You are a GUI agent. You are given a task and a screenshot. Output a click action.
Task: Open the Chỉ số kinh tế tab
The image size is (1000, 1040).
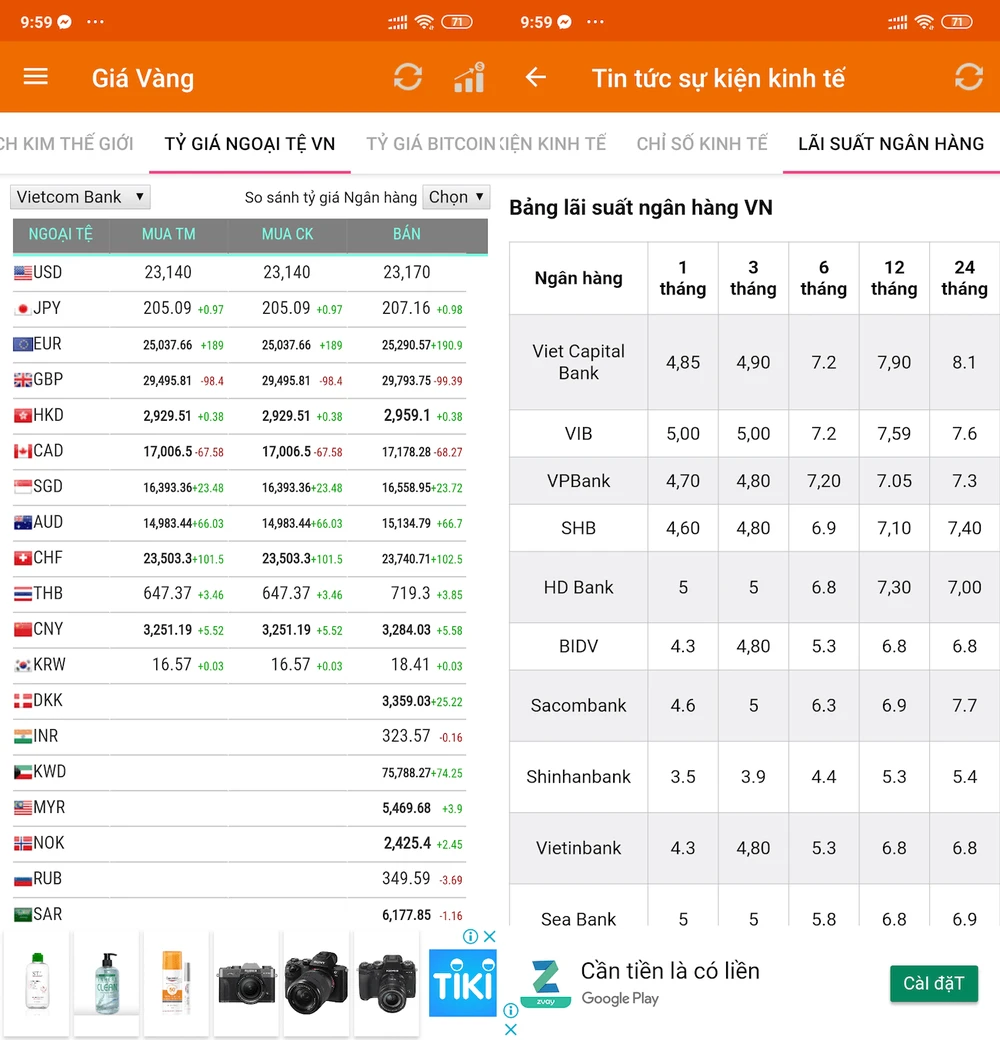tap(702, 144)
